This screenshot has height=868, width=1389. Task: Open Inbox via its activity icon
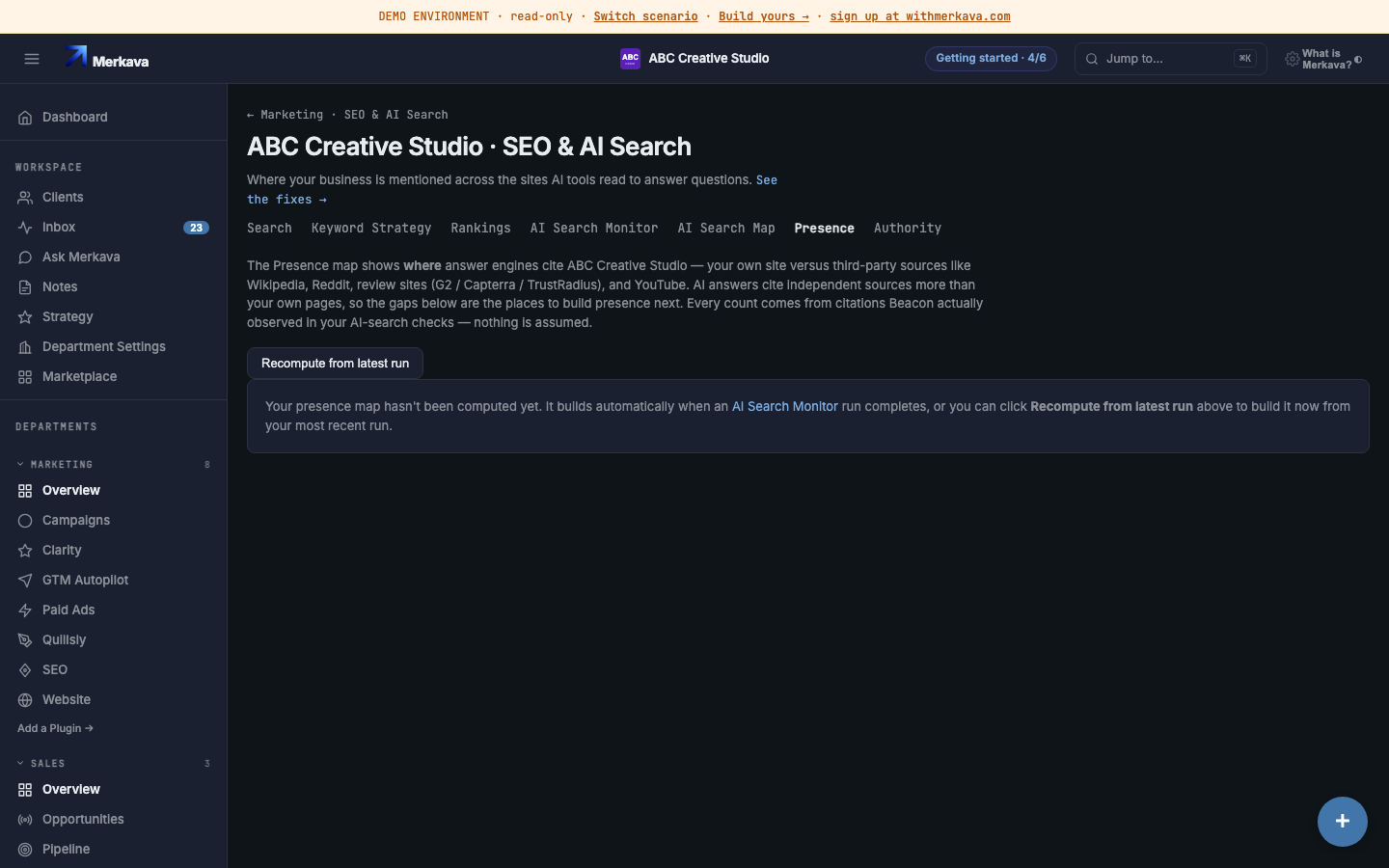25,228
